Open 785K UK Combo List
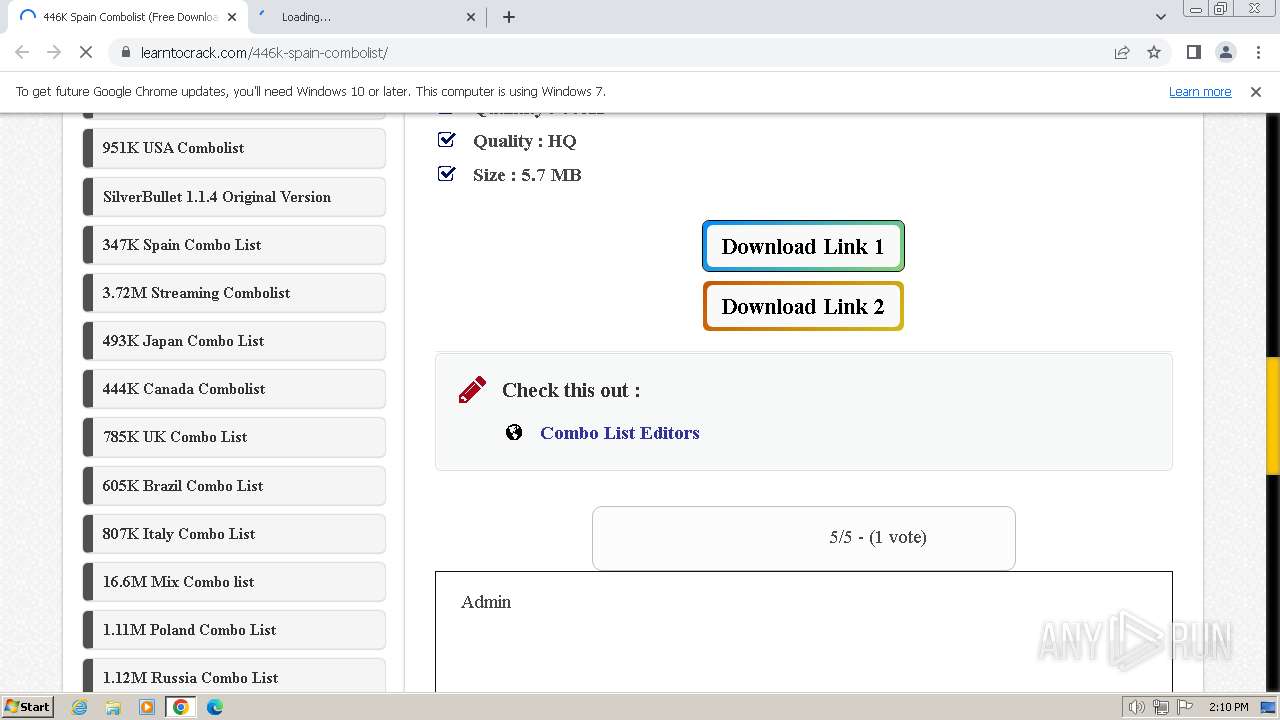Image resolution: width=1280 pixels, height=720 pixels. [x=234, y=437]
